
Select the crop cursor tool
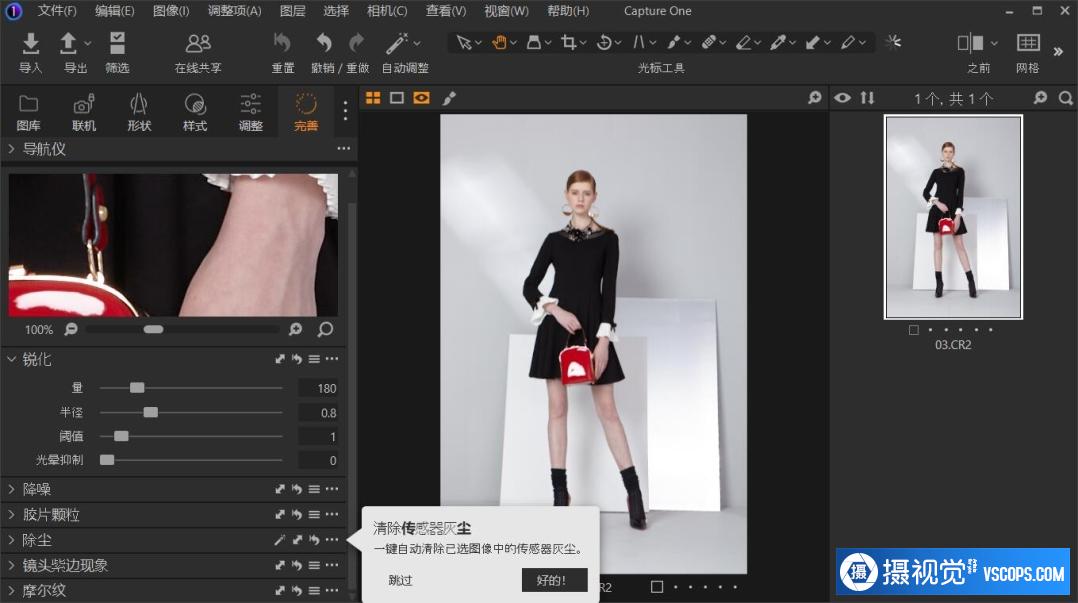(568, 43)
